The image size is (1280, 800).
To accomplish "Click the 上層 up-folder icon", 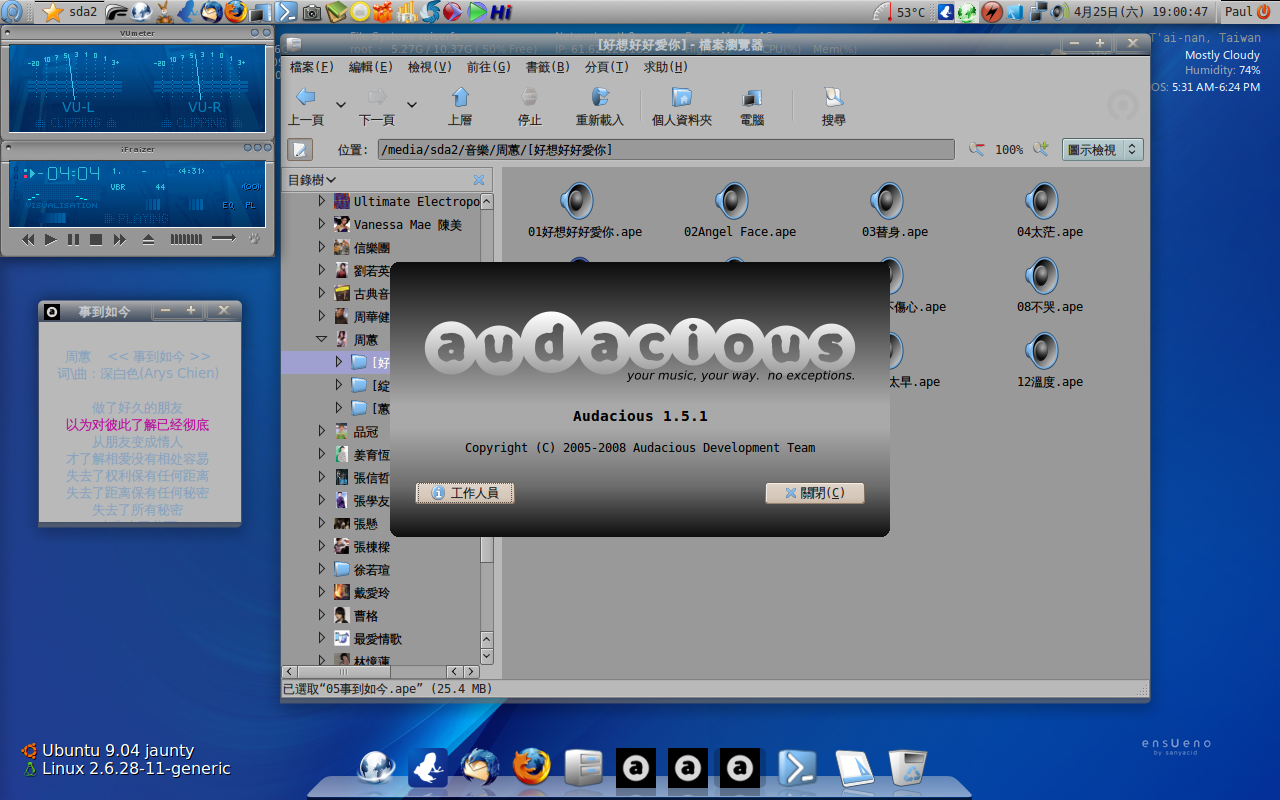I will (460, 97).
